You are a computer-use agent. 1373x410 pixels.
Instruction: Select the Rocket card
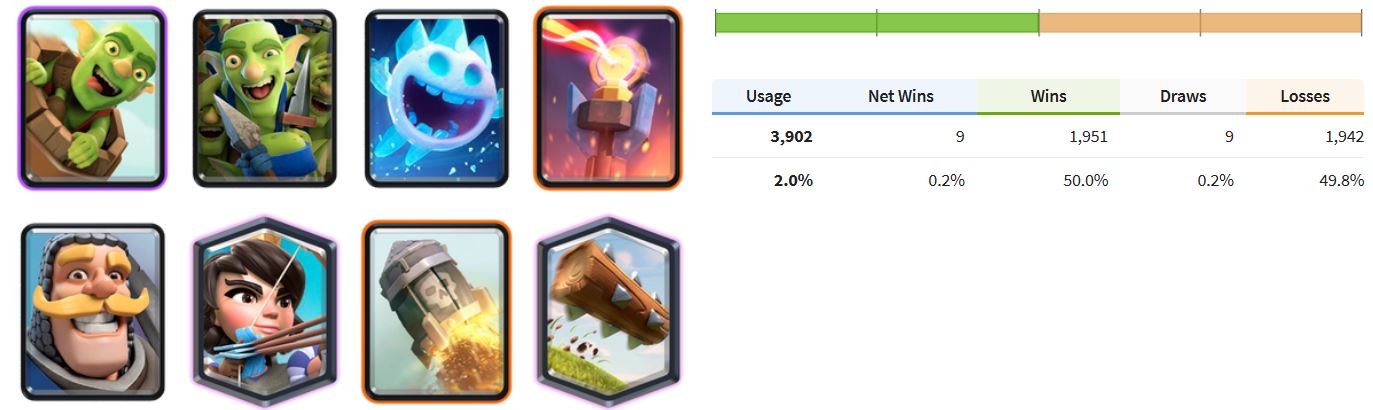point(437,312)
